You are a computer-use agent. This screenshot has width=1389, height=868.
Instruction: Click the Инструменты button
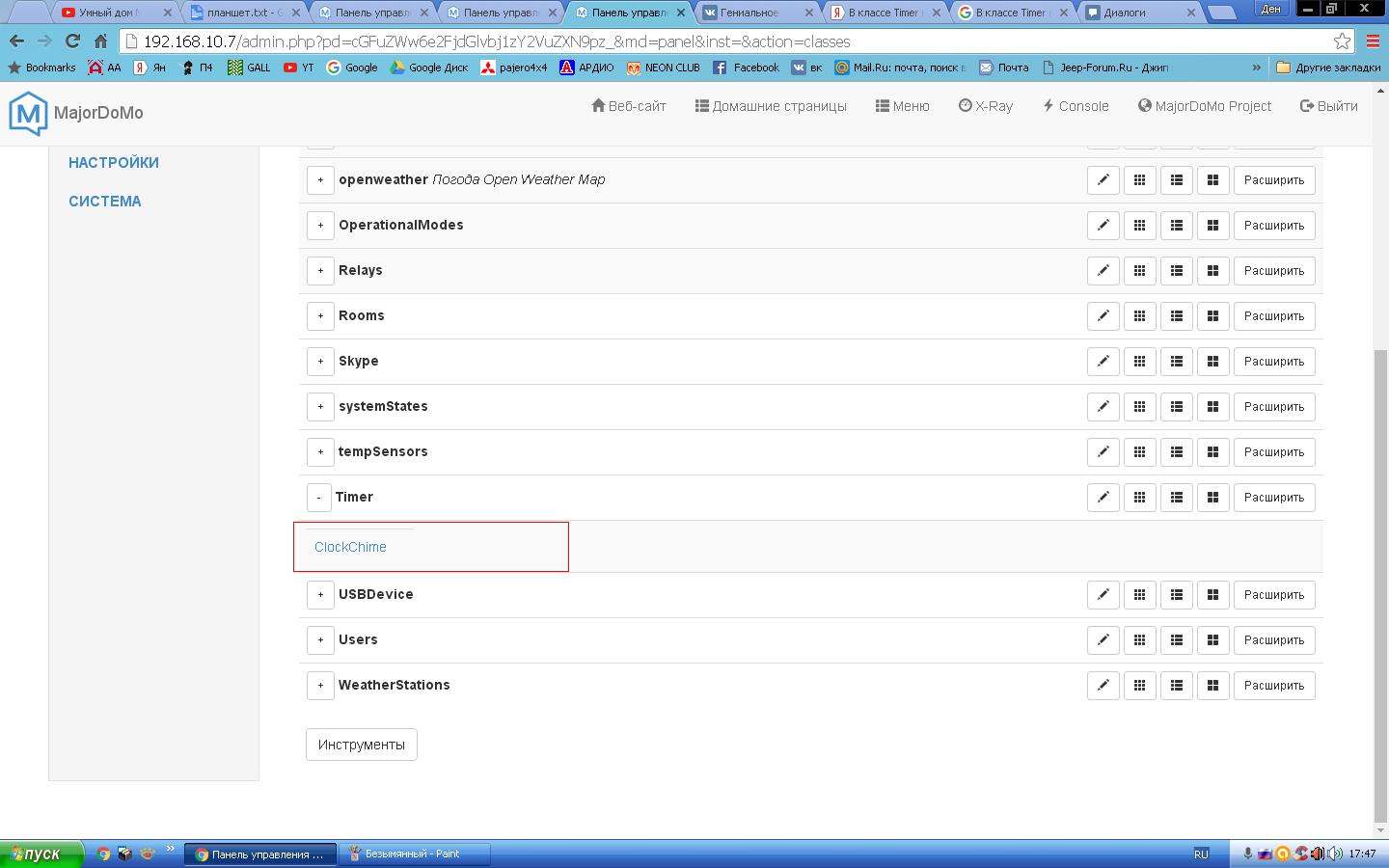click(x=362, y=745)
